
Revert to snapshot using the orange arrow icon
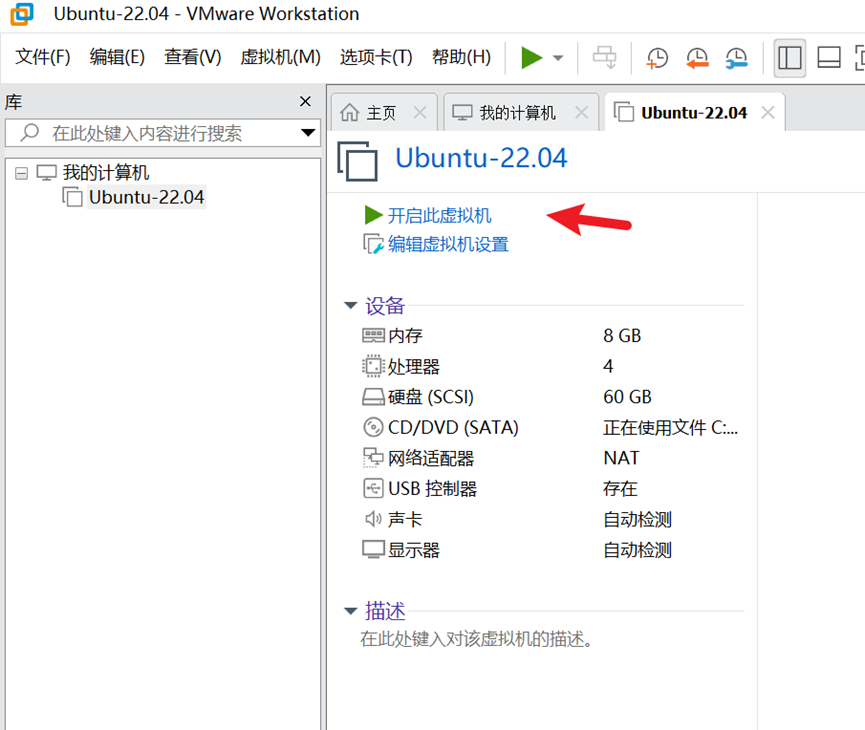(x=697, y=57)
